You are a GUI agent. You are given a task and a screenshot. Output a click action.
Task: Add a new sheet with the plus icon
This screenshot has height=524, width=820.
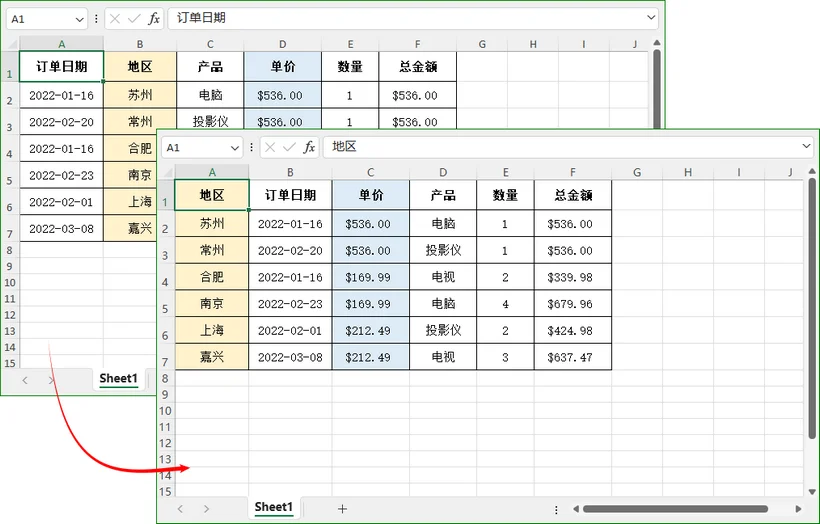coord(342,508)
